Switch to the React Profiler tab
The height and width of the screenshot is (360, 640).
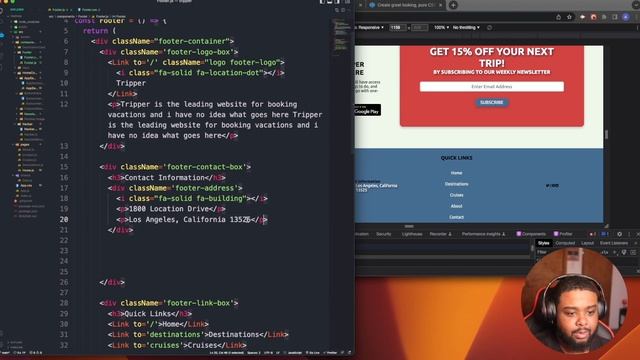[x=563, y=234]
